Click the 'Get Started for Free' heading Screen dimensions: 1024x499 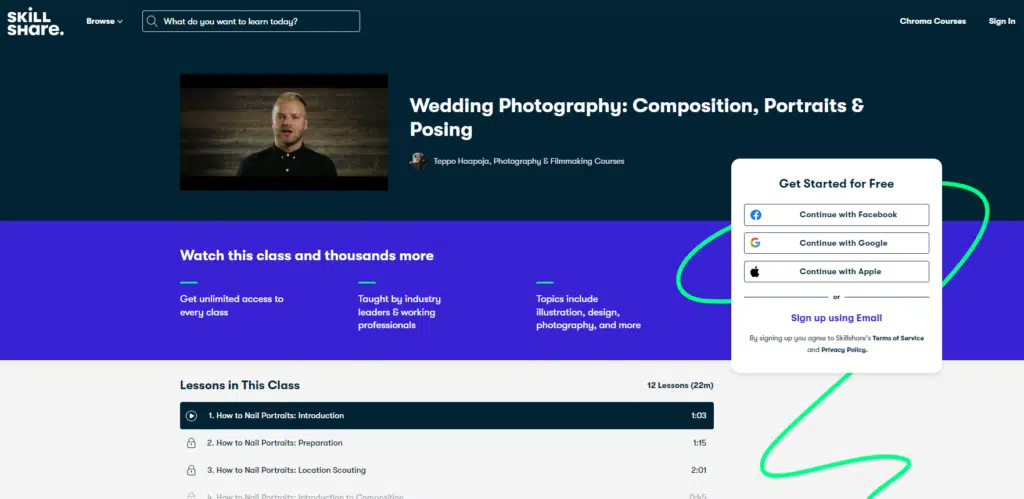[x=837, y=184]
